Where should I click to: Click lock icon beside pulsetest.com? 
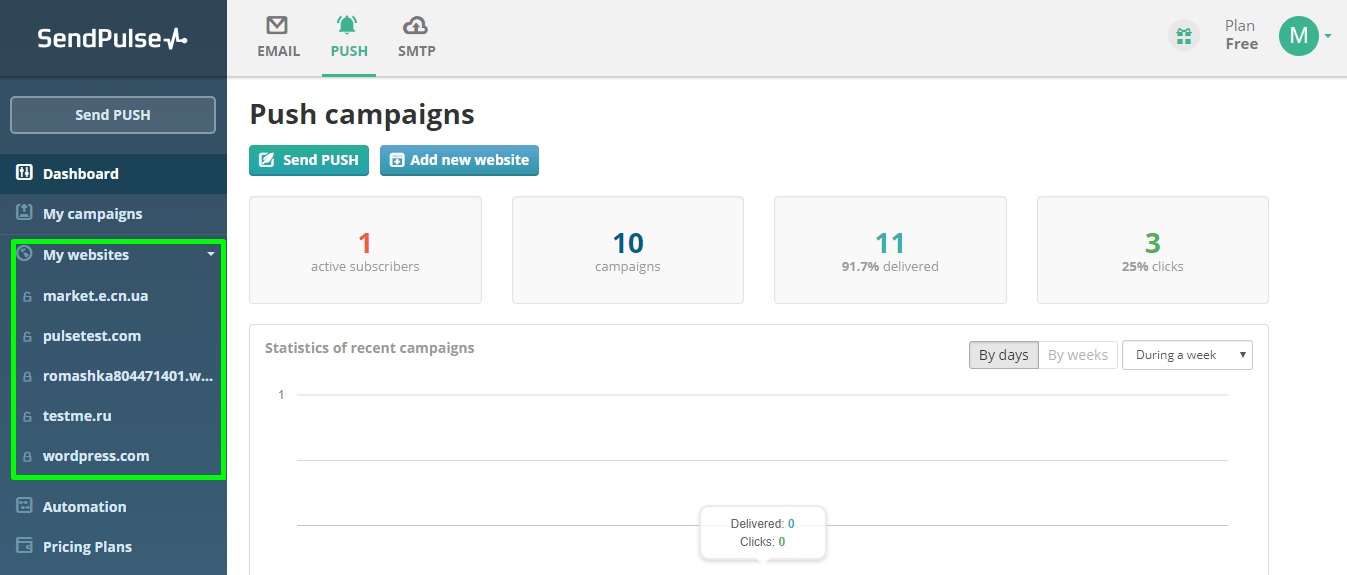tap(27, 337)
